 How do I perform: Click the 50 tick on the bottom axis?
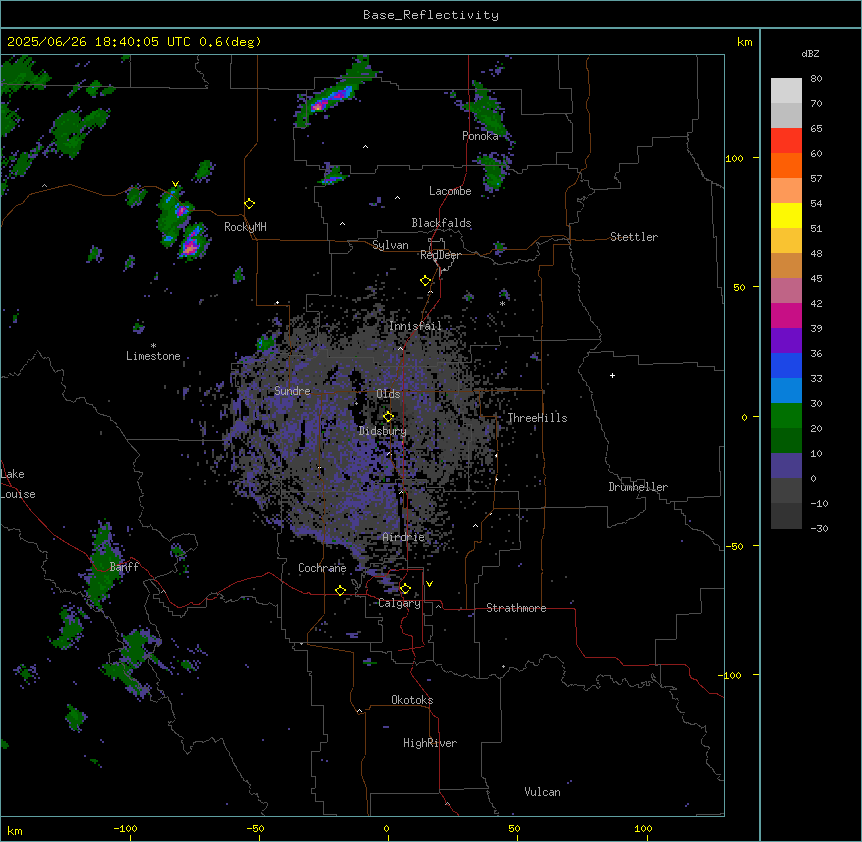pyautogui.click(x=514, y=828)
